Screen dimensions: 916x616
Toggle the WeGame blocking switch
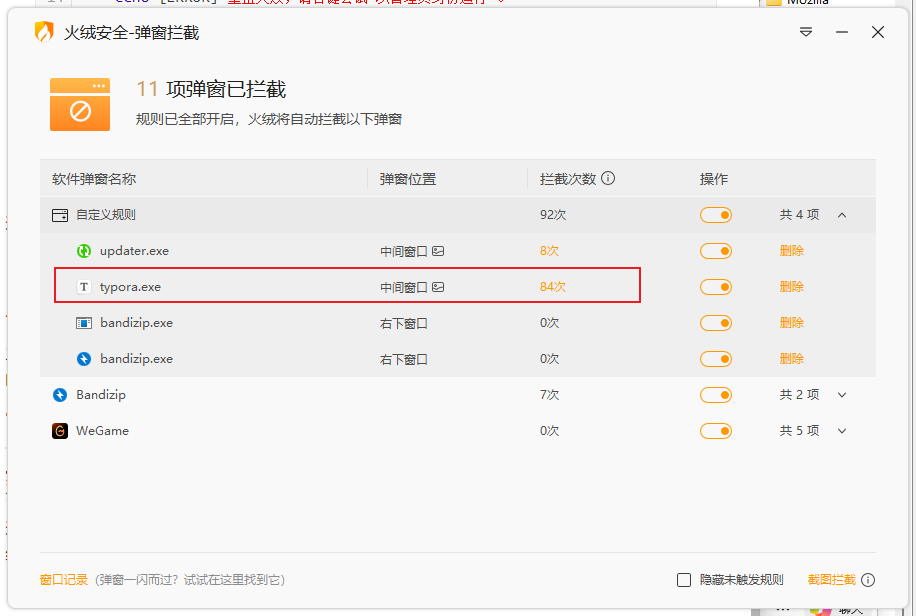coord(716,431)
